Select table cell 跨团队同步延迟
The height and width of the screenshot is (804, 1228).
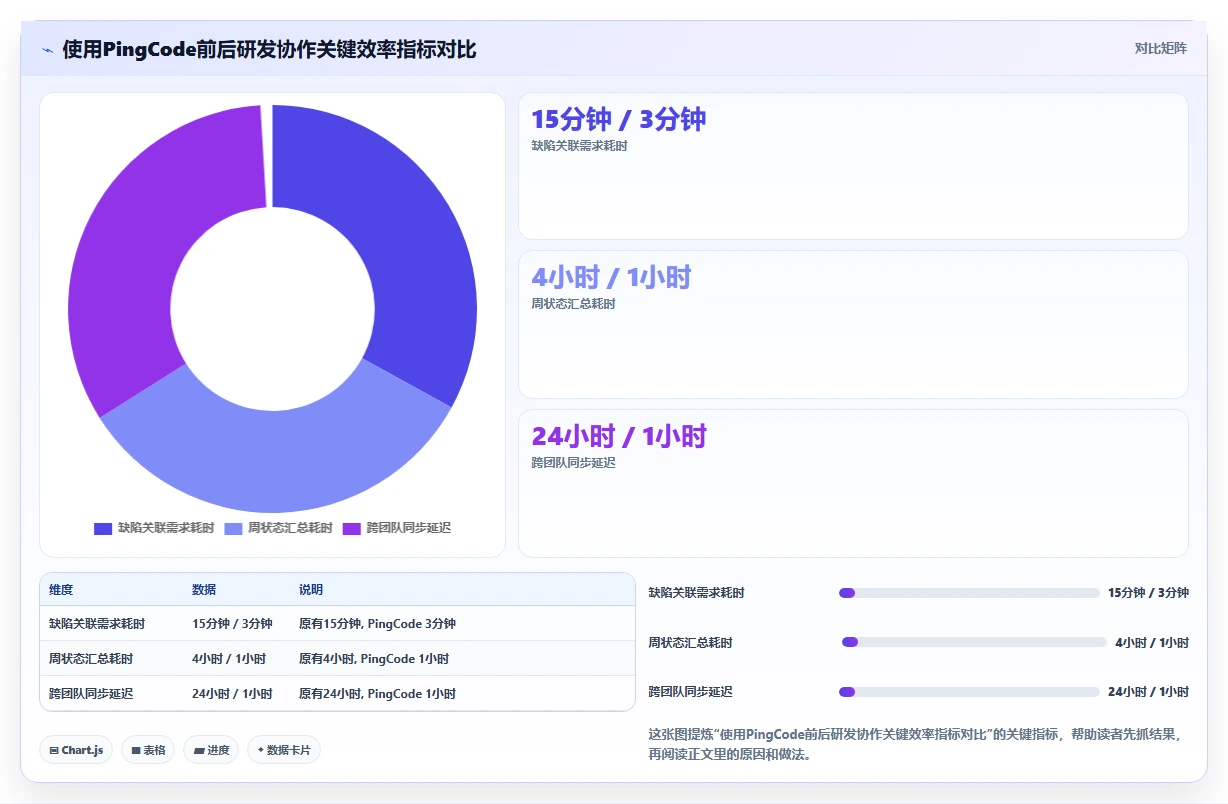(x=91, y=694)
